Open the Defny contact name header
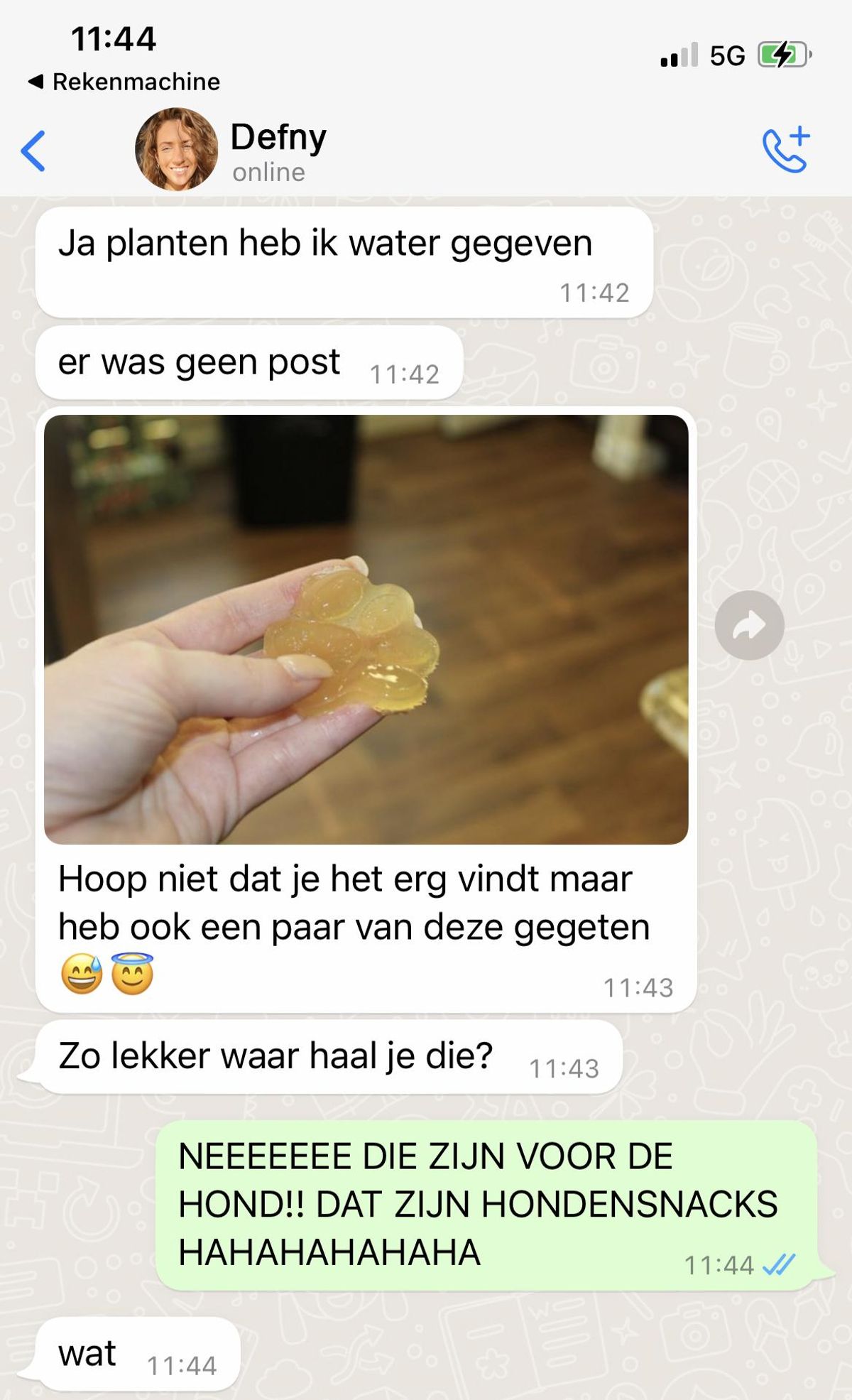Image resolution: width=852 pixels, height=1400 pixels. click(x=278, y=136)
